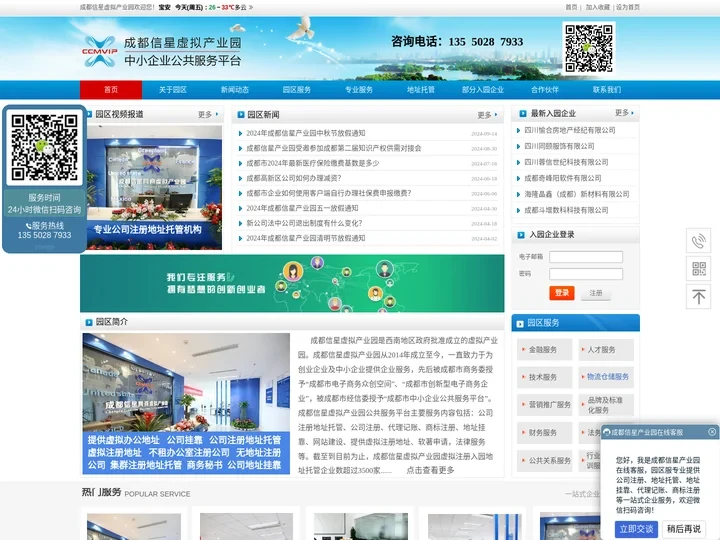Focus the 密码 input field
This screenshot has width=720, height=540.
coord(586,274)
